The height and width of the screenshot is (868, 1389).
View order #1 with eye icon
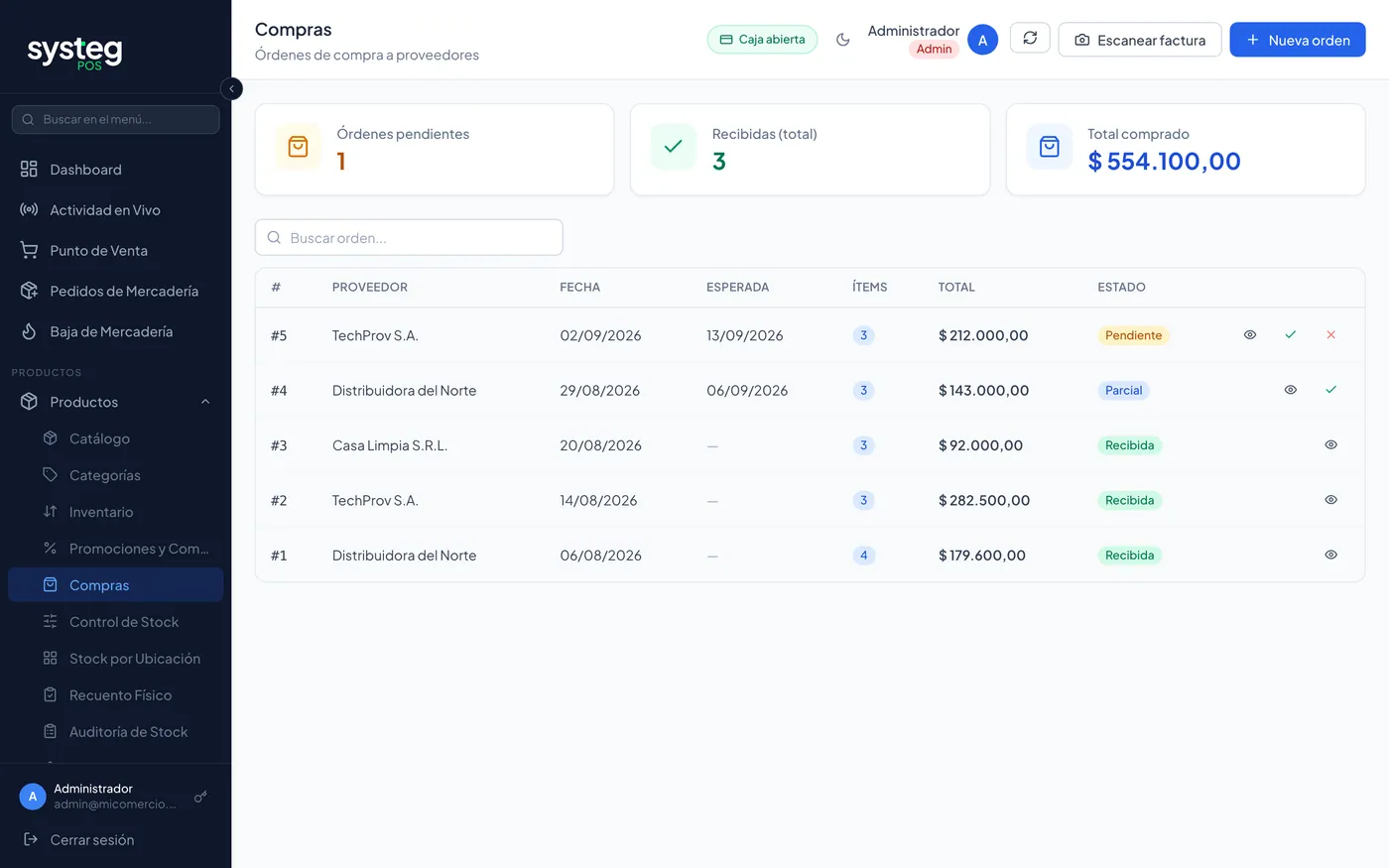pyautogui.click(x=1331, y=556)
